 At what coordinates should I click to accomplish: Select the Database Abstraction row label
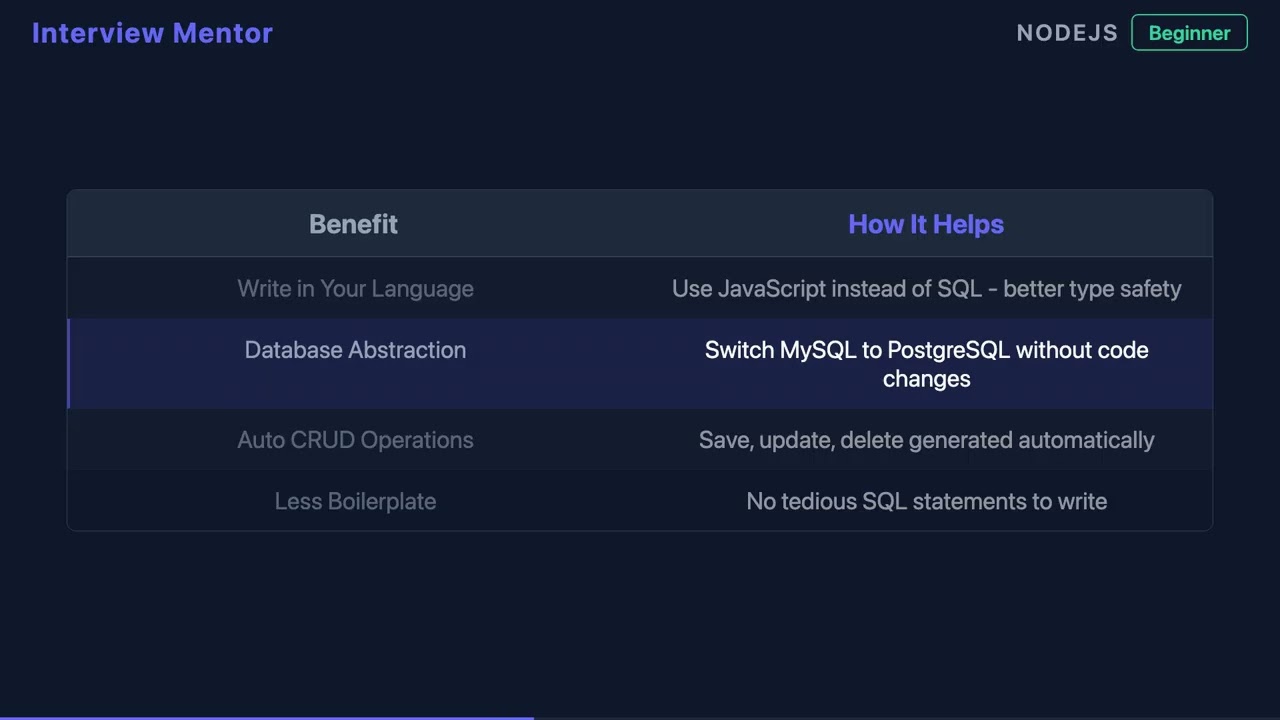(355, 350)
